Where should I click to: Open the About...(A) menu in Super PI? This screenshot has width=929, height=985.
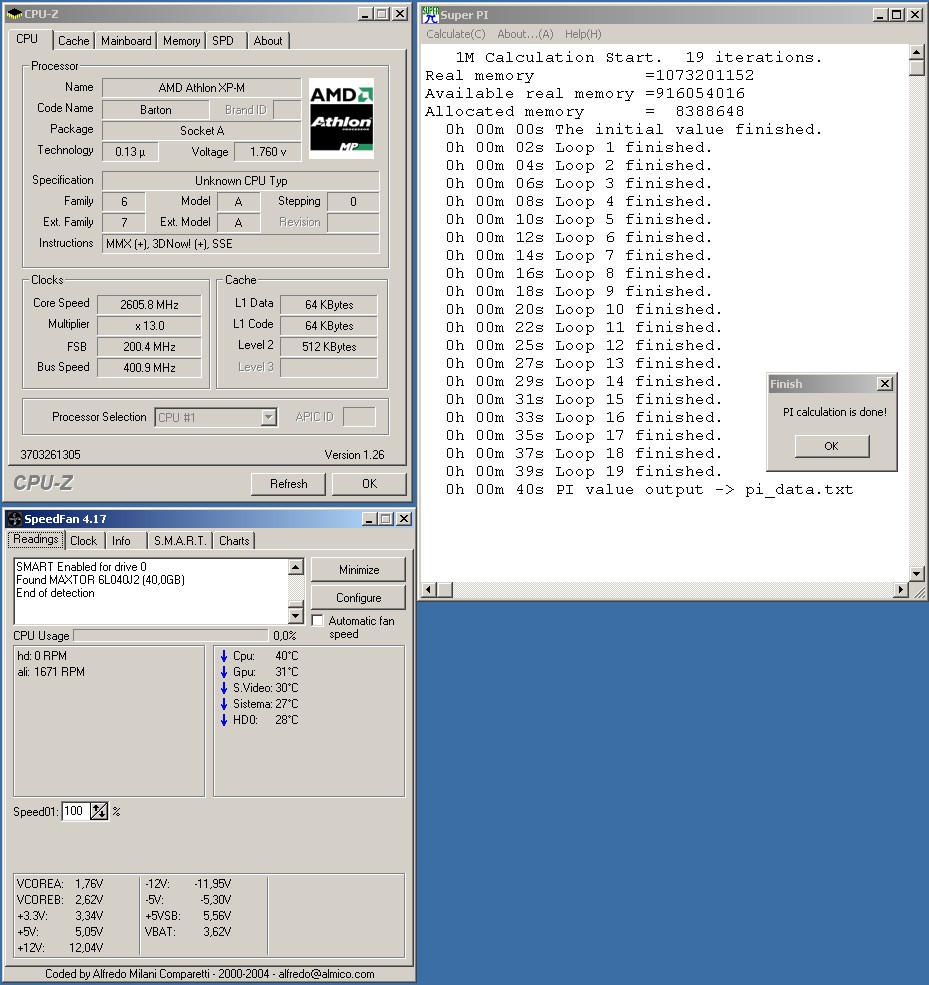[525, 34]
